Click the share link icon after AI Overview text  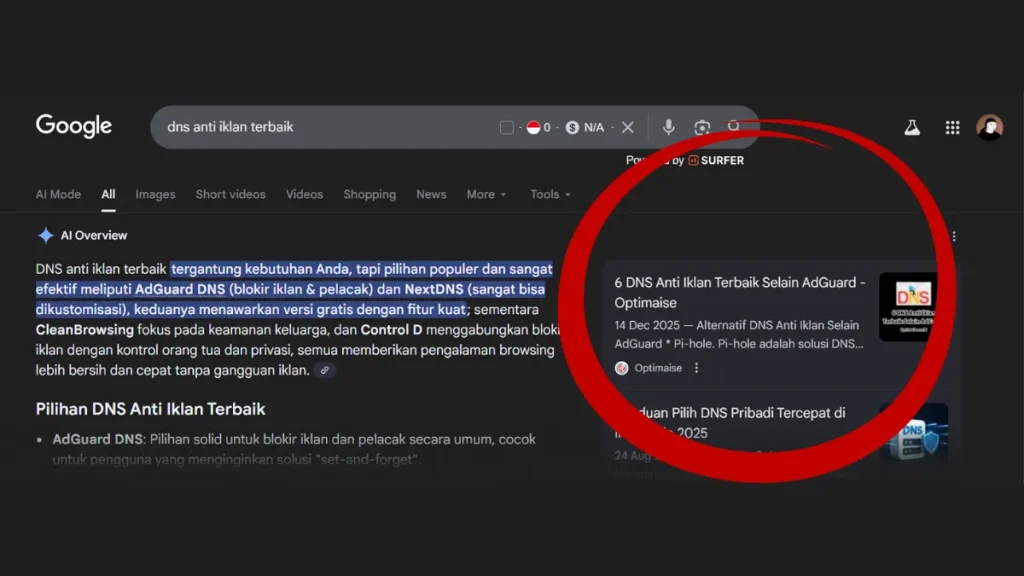point(324,370)
